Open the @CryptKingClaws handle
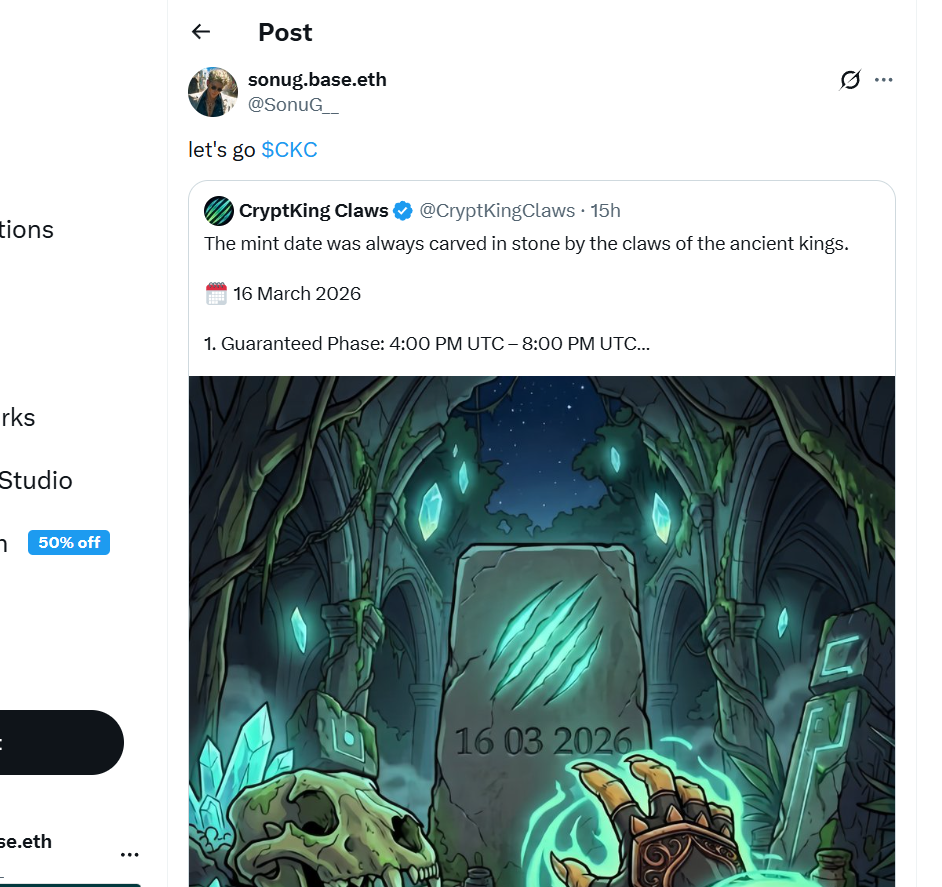Viewport: 942px width, 887px height. click(497, 211)
